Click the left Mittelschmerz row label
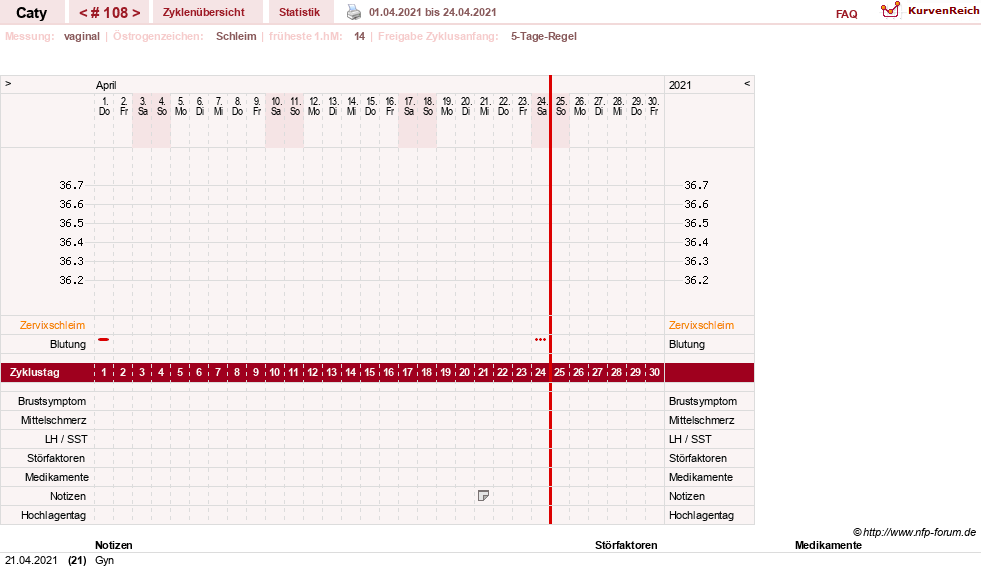981x584 pixels. pyautogui.click(x=53, y=420)
